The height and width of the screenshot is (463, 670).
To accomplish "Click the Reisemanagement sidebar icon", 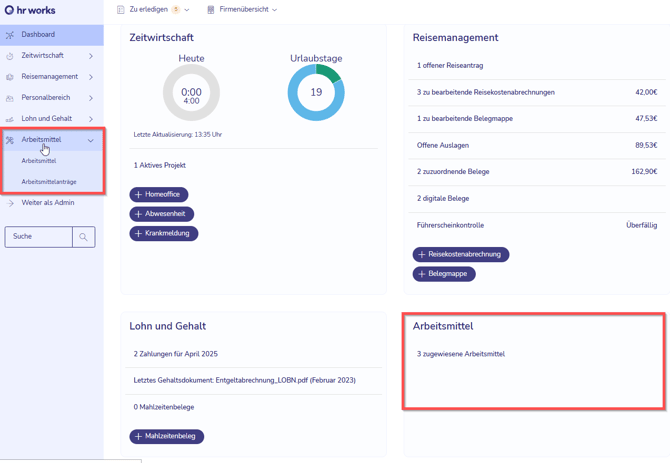I will tap(10, 77).
